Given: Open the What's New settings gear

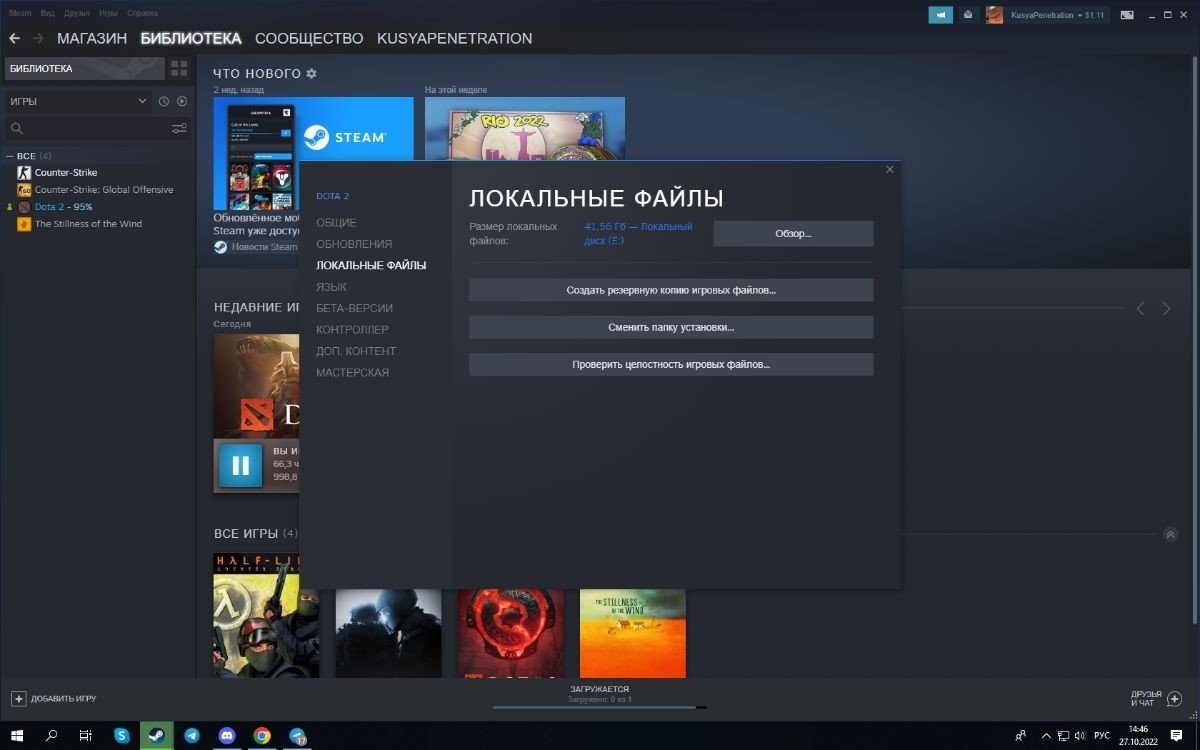Looking at the screenshot, I should (x=311, y=74).
